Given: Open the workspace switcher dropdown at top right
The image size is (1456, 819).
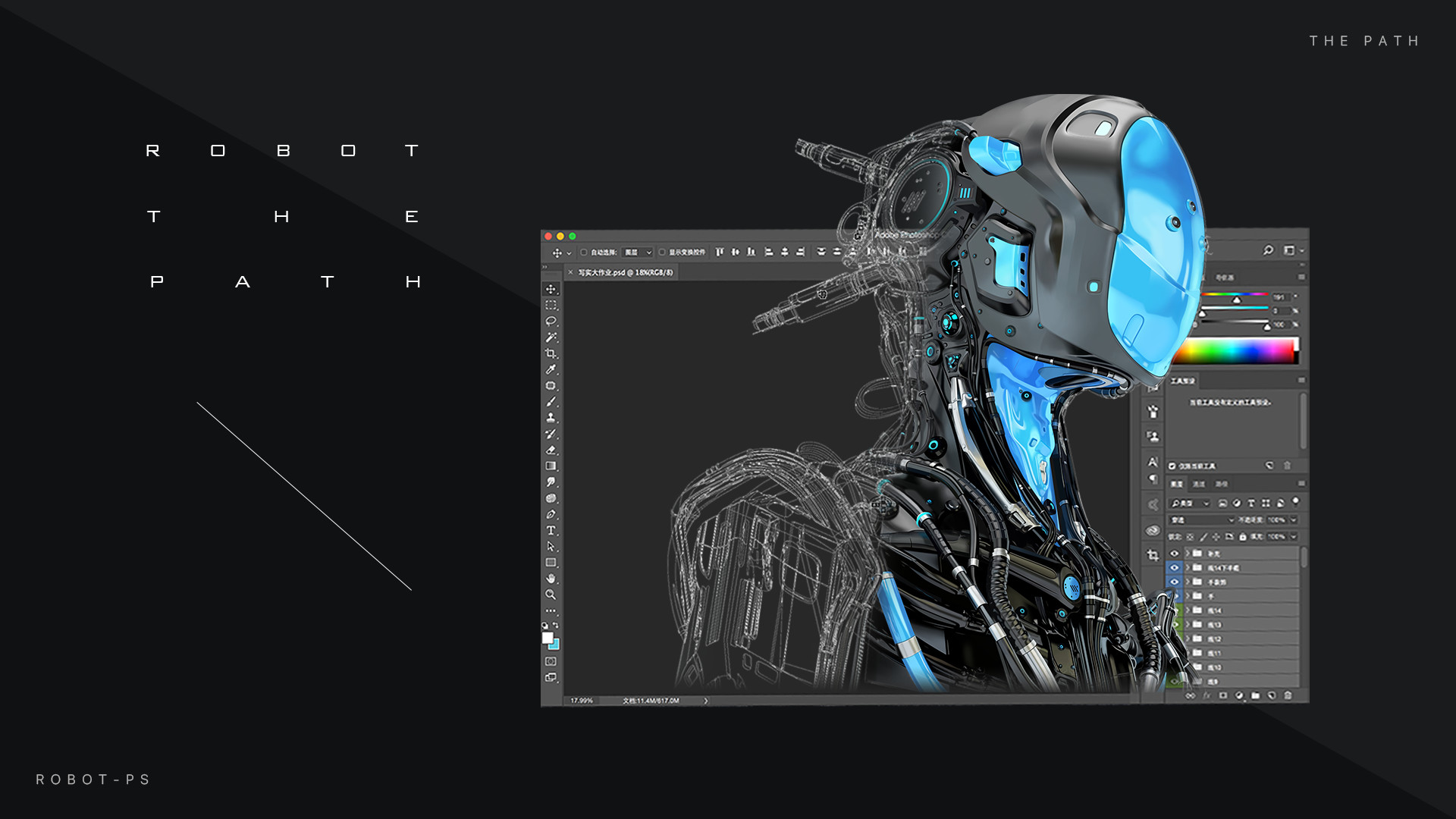Looking at the screenshot, I should [x=1293, y=250].
